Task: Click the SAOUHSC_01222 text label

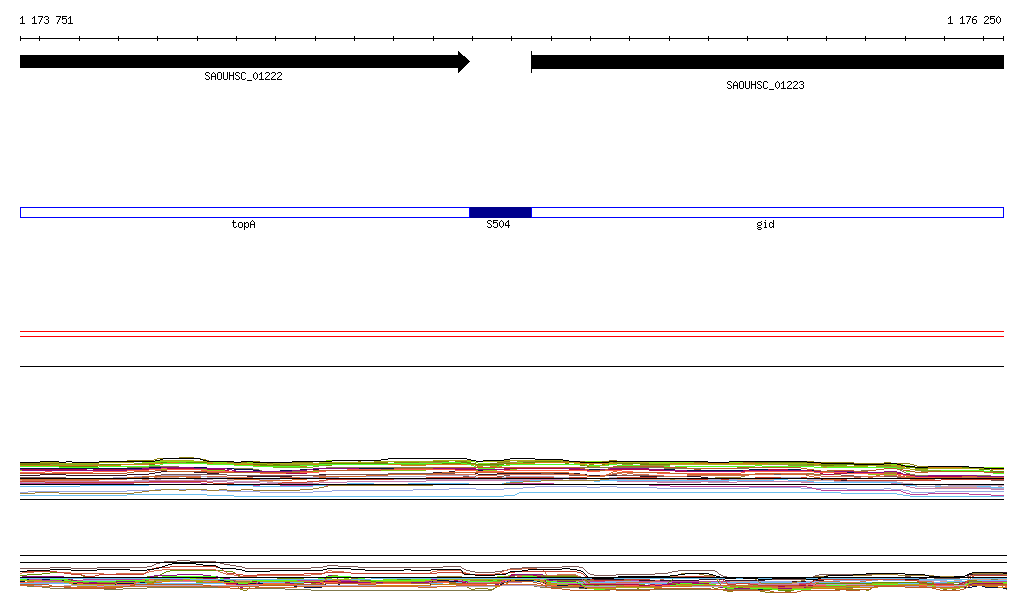Action: click(243, 76)
